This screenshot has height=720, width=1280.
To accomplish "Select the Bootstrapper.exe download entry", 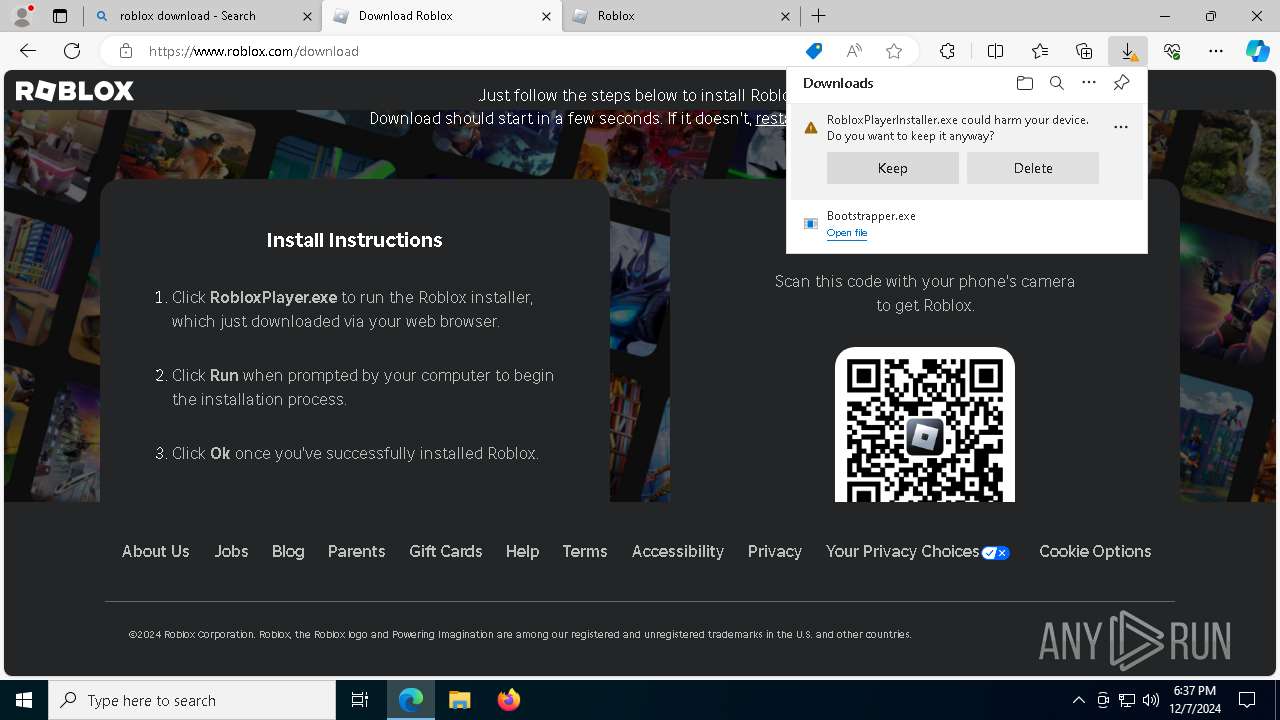I will coord(967,224).
